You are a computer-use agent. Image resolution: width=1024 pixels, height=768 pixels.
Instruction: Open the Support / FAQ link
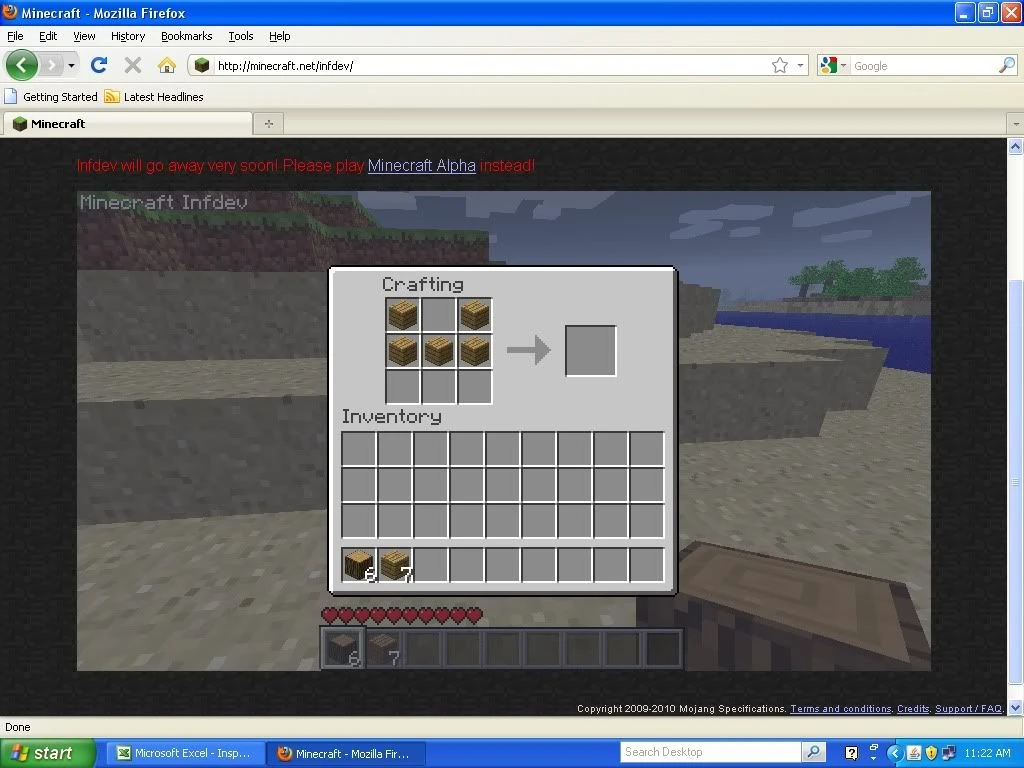[968, 709]
